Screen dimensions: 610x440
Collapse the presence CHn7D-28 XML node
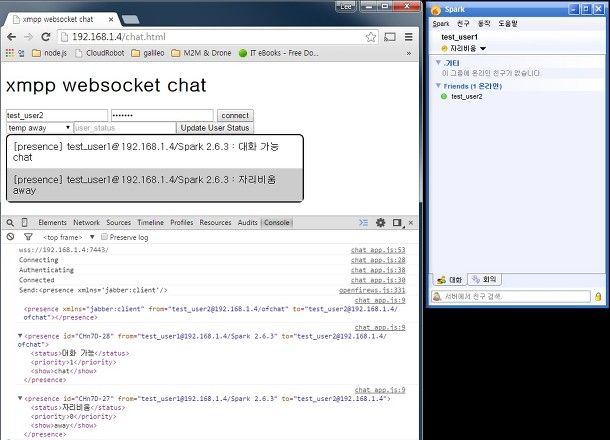tap(20, 336)
